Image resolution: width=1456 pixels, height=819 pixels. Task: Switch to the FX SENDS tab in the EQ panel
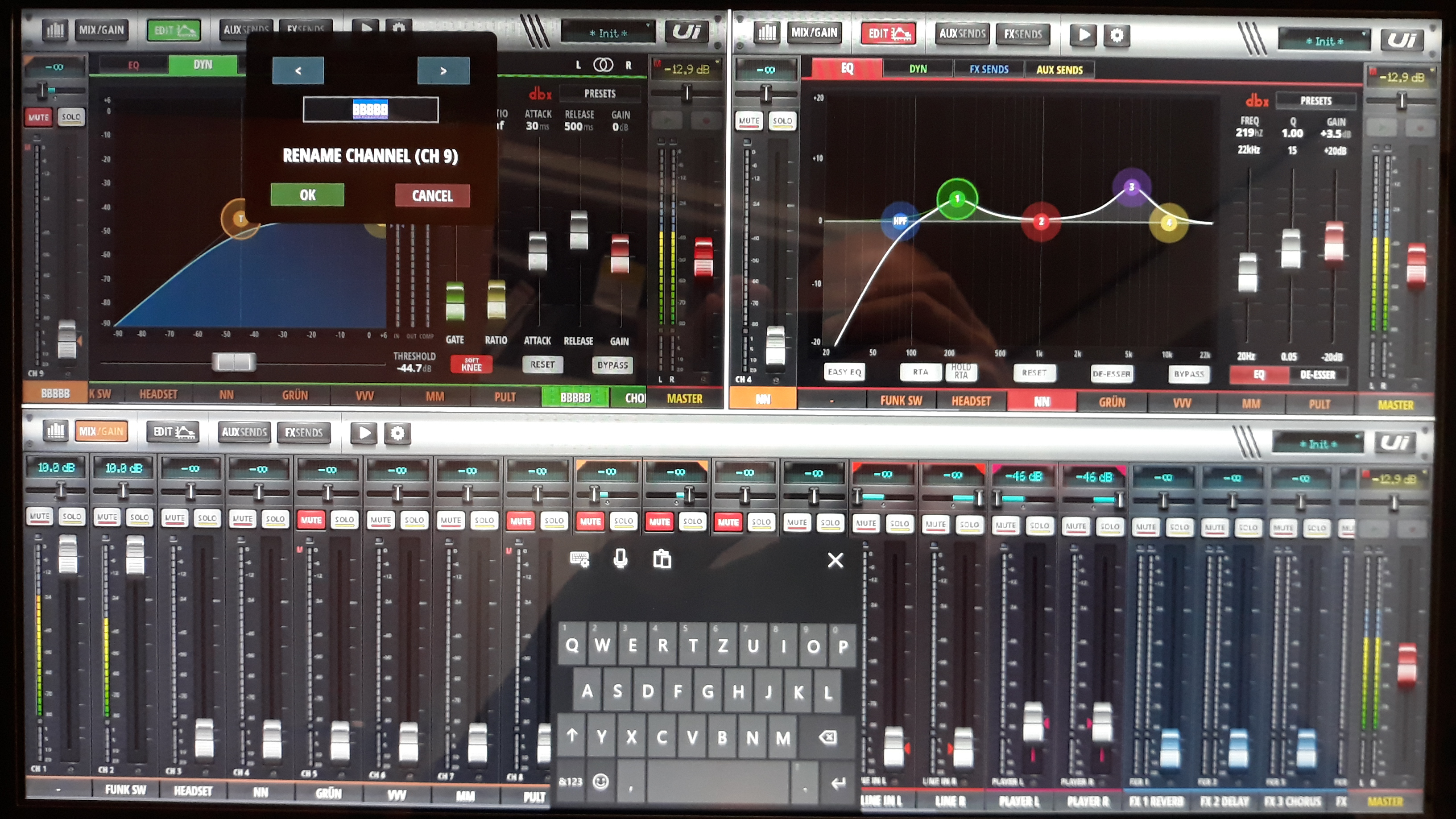pyautogui.click(x=989, y=70)
